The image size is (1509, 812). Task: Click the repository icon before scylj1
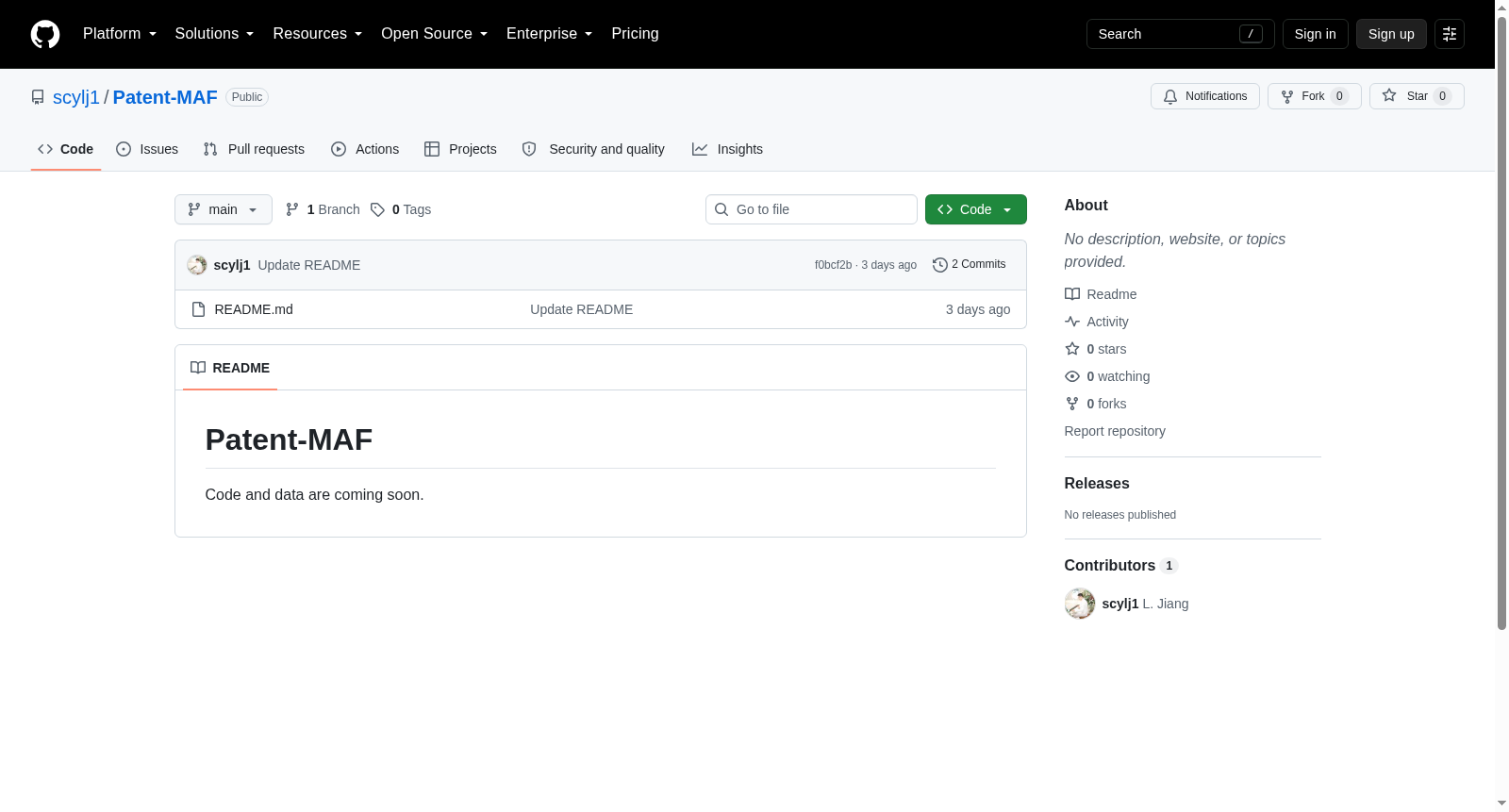click(x=38, y=97)
